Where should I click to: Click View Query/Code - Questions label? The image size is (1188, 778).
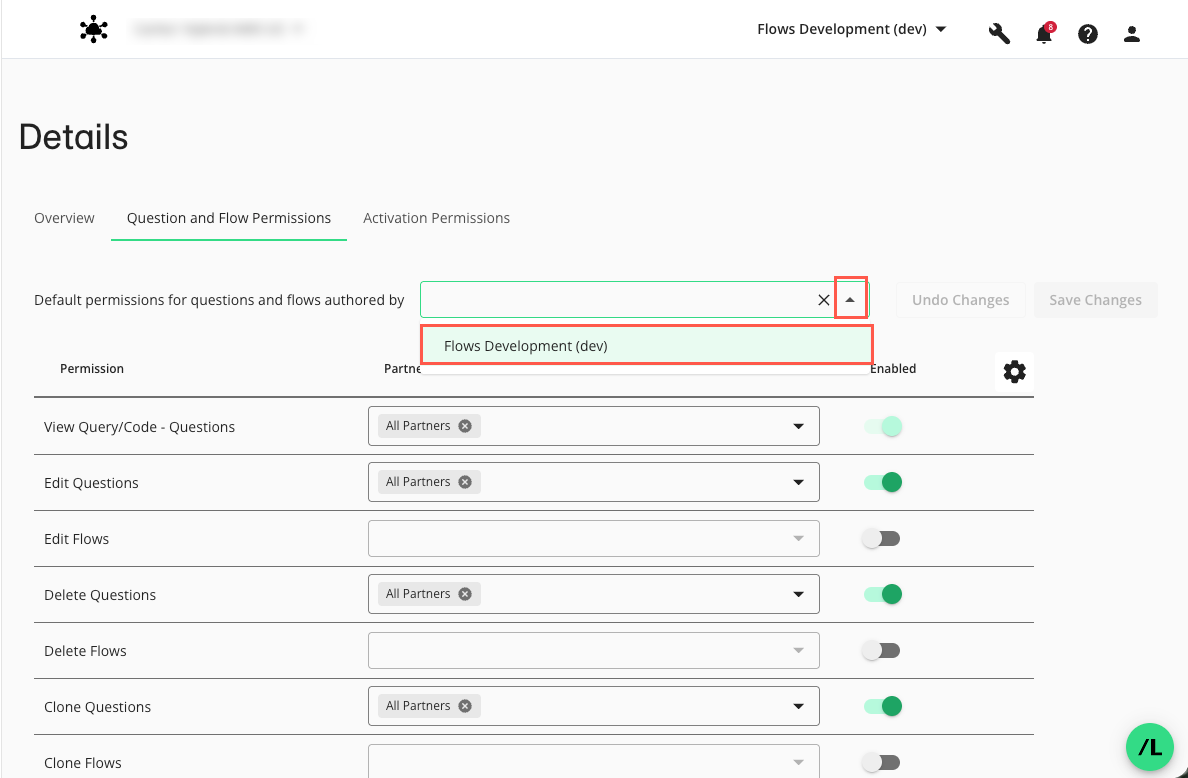click(x=139, y=427)
